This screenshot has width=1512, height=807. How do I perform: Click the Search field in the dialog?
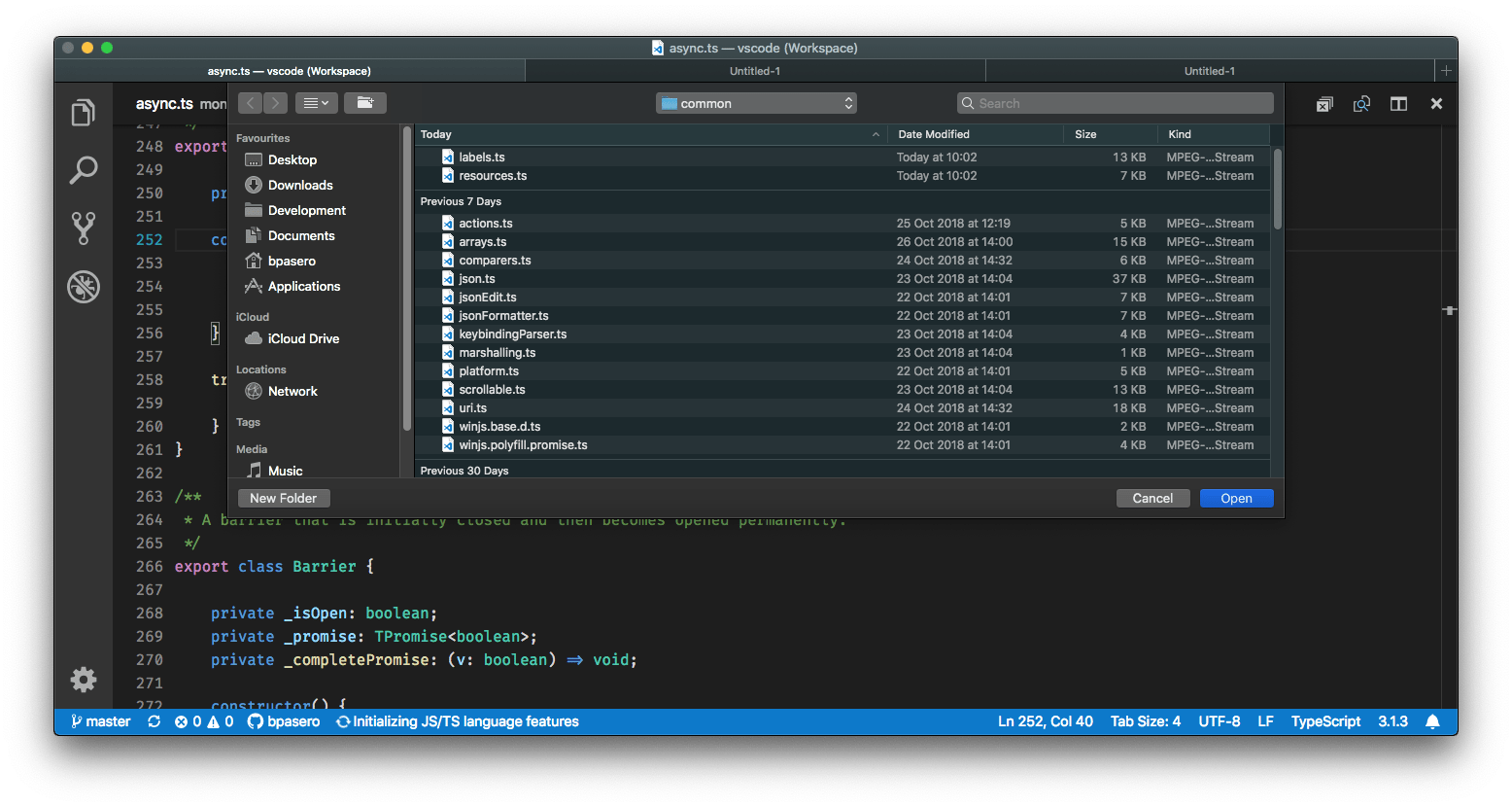(1115, 102)
